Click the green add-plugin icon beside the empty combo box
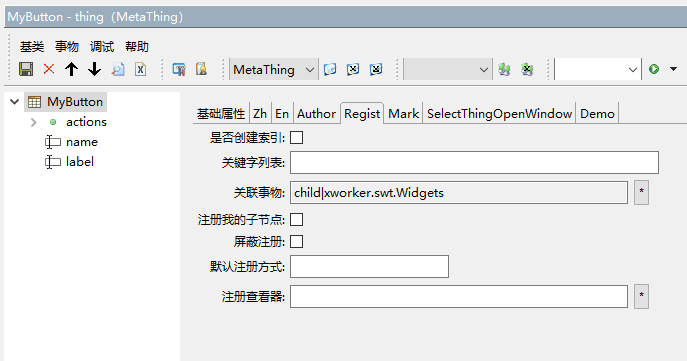 pos(504,69)
